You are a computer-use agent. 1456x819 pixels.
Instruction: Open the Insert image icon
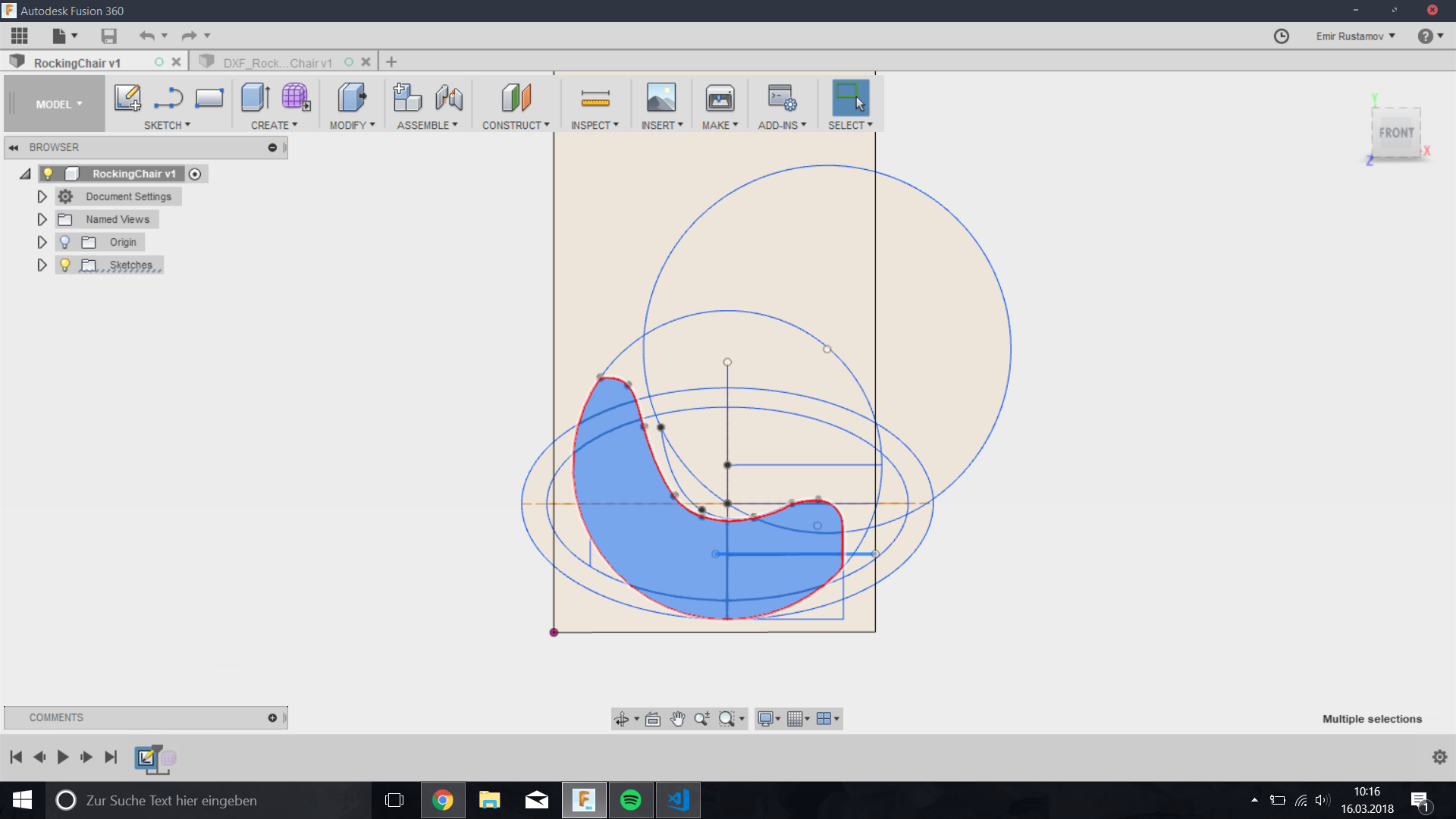pos(661,98)
